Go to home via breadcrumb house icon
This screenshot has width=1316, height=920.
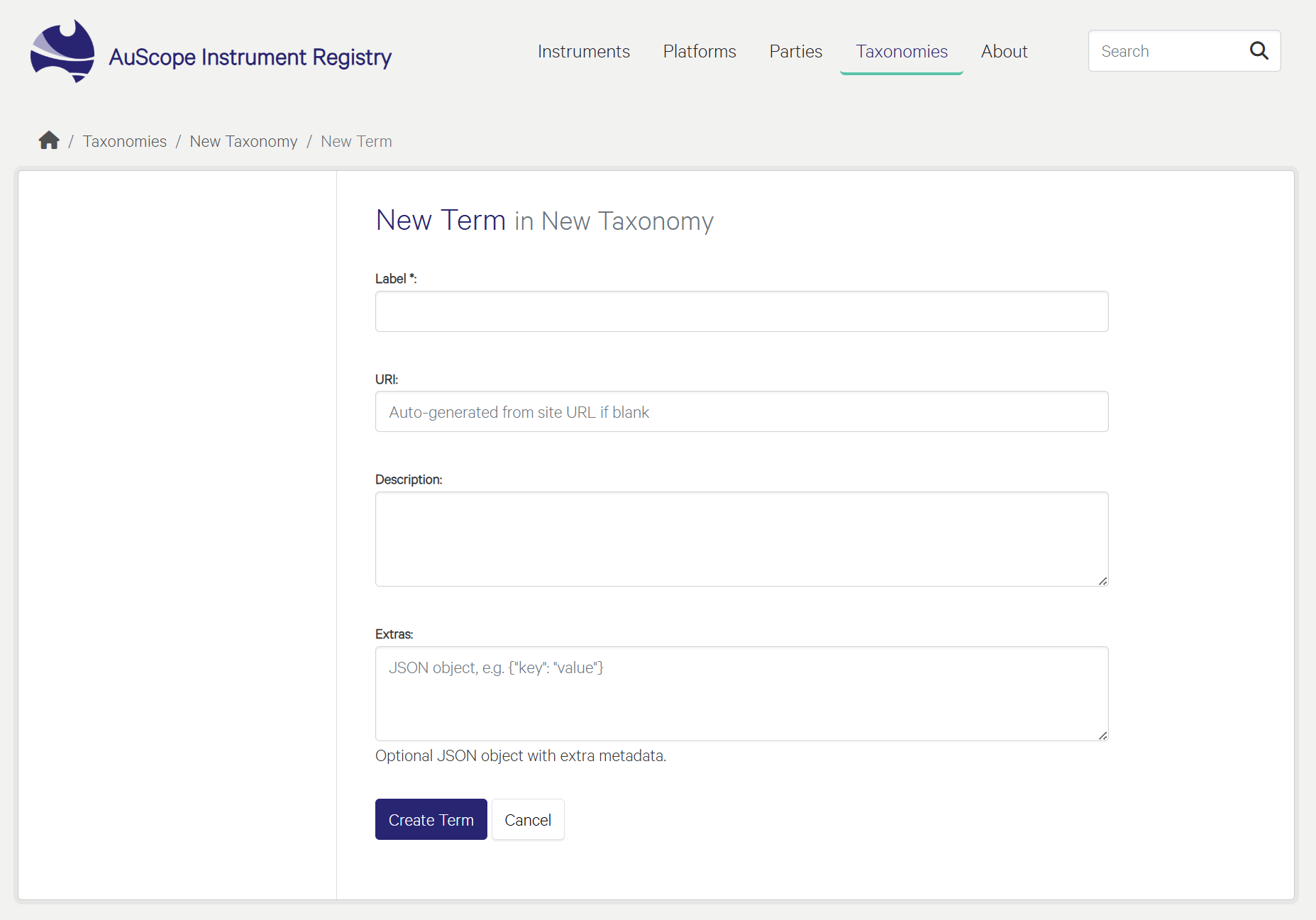tap(49, 140)
